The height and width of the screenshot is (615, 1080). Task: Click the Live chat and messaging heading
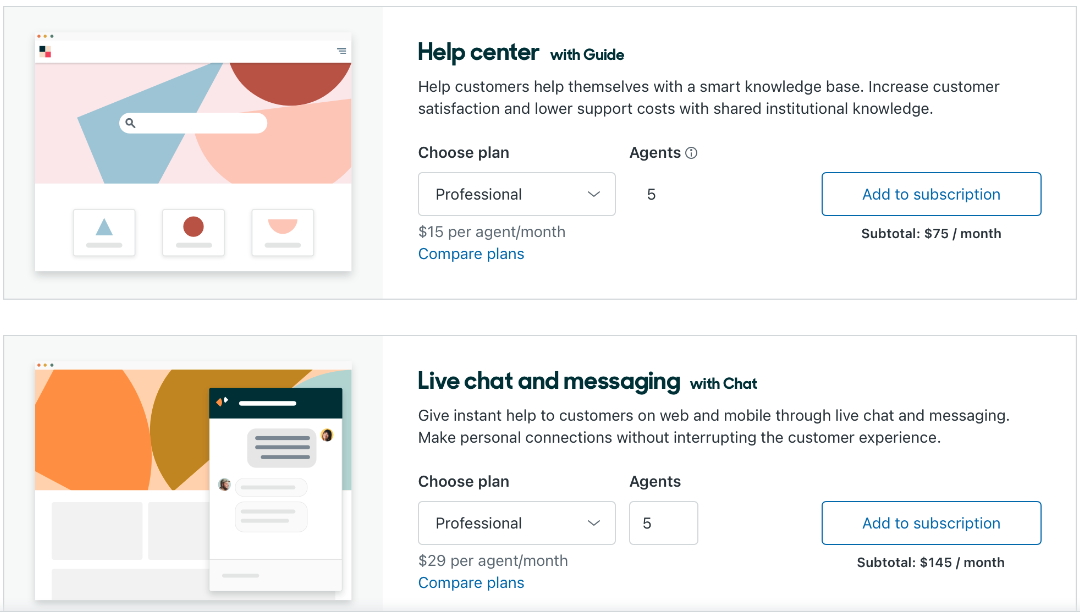(548, 381)
